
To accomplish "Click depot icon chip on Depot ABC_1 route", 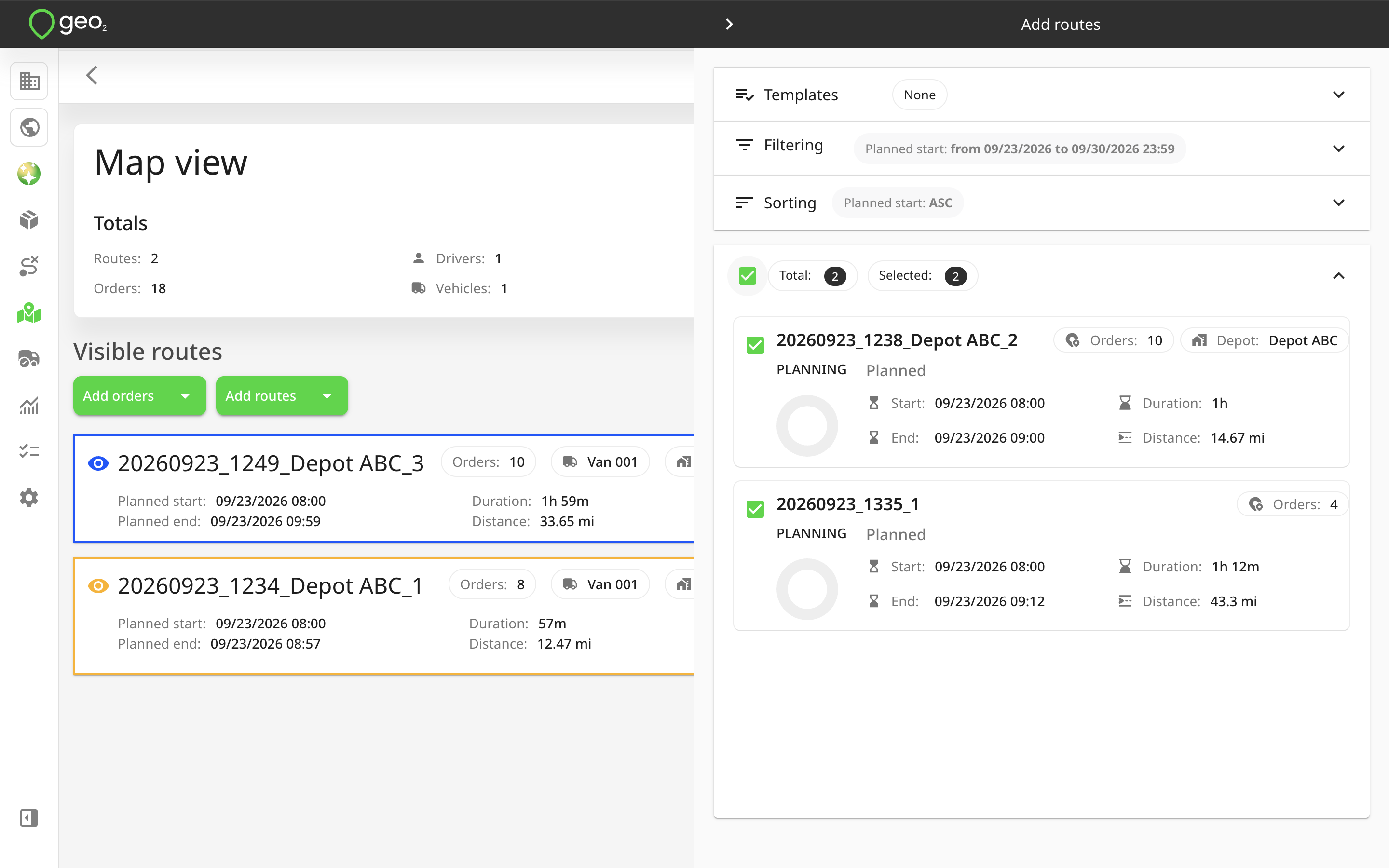I will coord(680,584).
